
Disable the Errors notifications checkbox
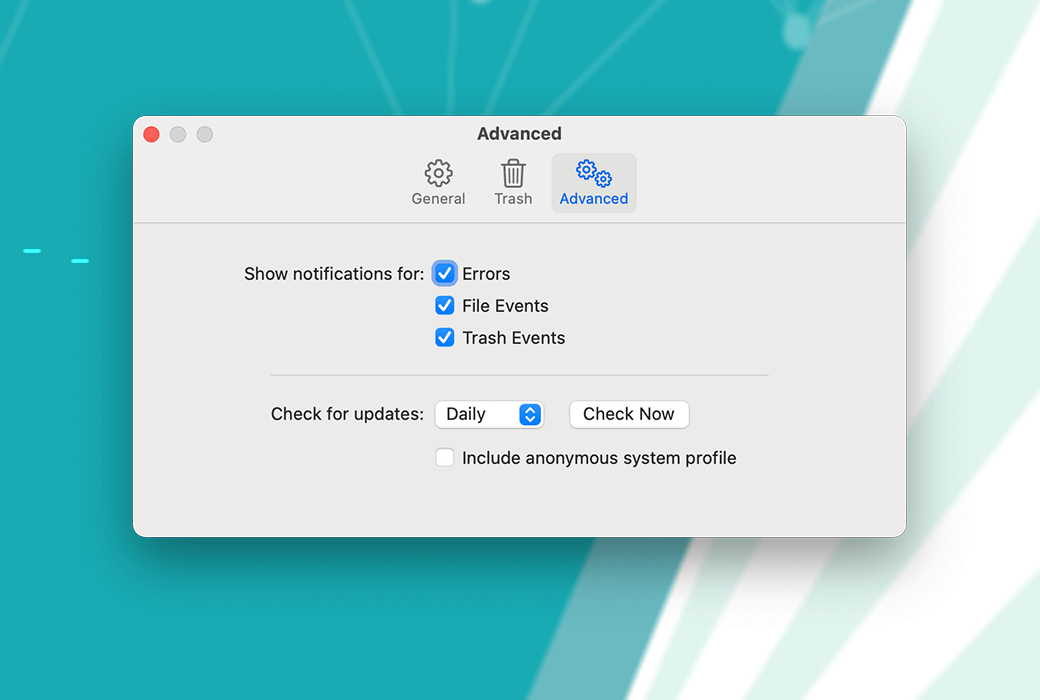click(x=445, y=274)
